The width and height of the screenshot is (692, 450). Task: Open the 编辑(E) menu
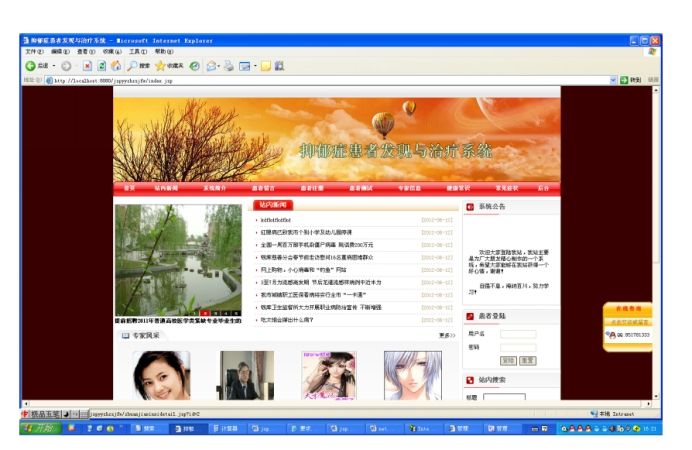(60, 52)
